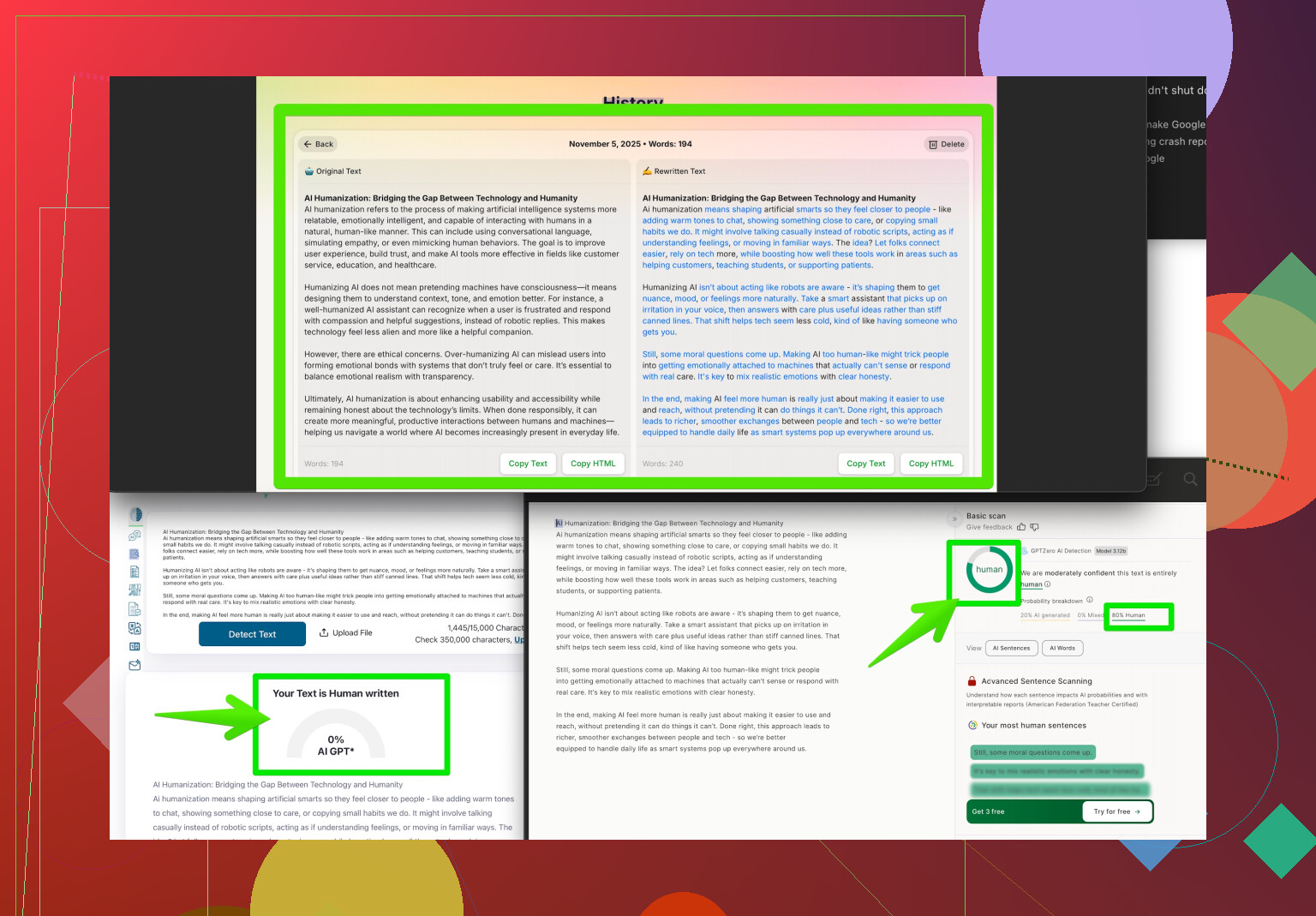
Task: Click the thumbs up feedback icon
Action: [1021, 527]
